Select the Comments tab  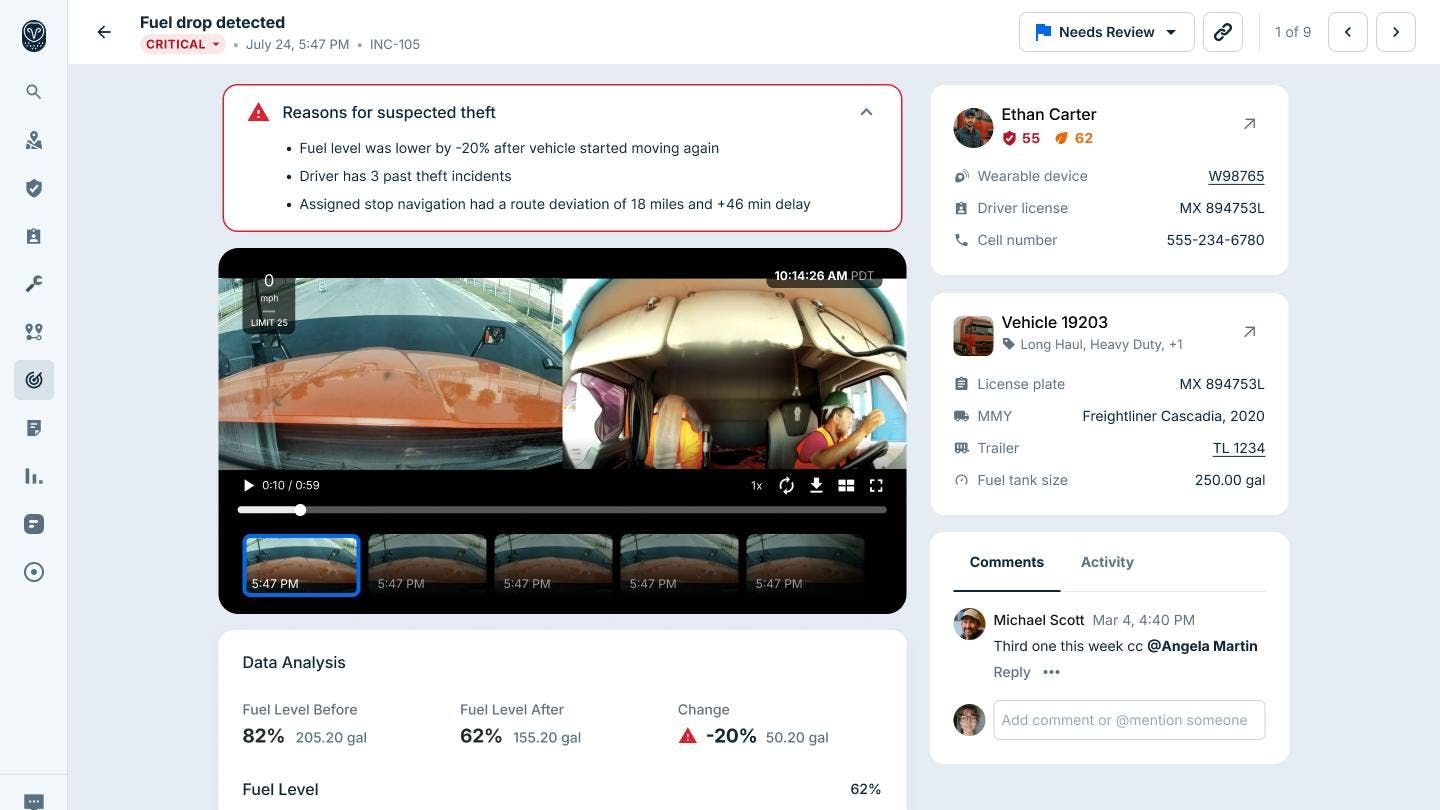(x=1006, y=562)
